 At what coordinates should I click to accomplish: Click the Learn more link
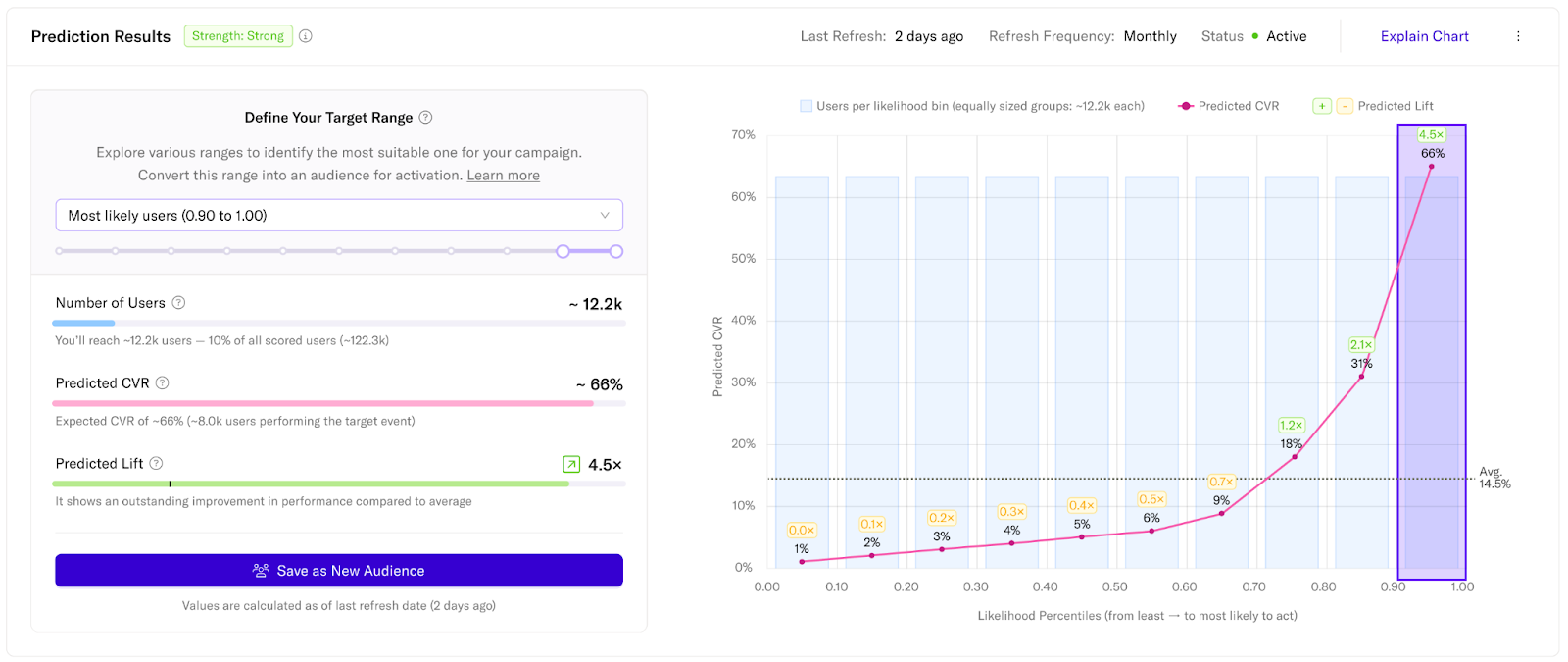(x=503, y=176)
